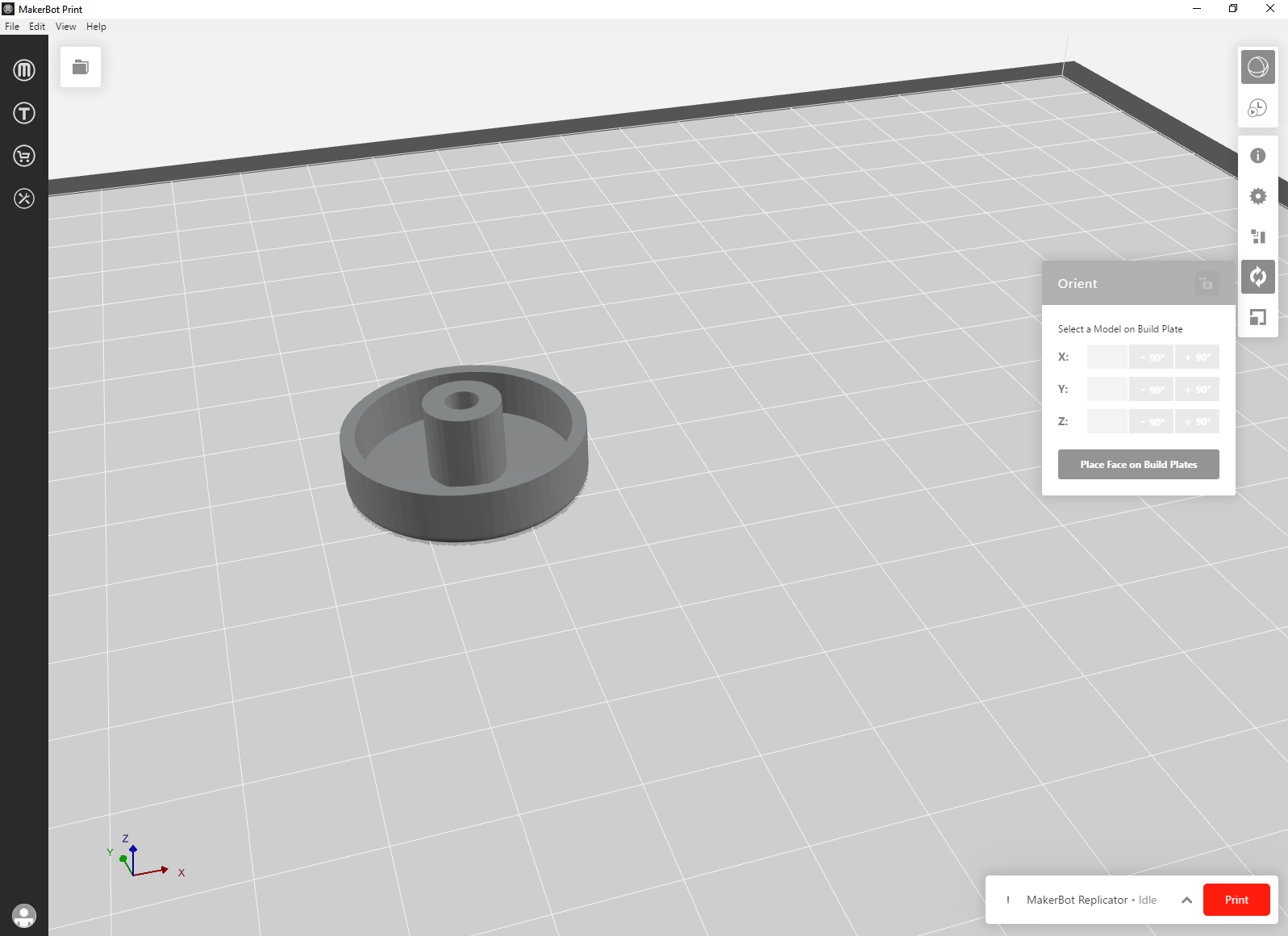
Task: Rotate X axis by plus 90 degrees
Action: [1197, 357]
